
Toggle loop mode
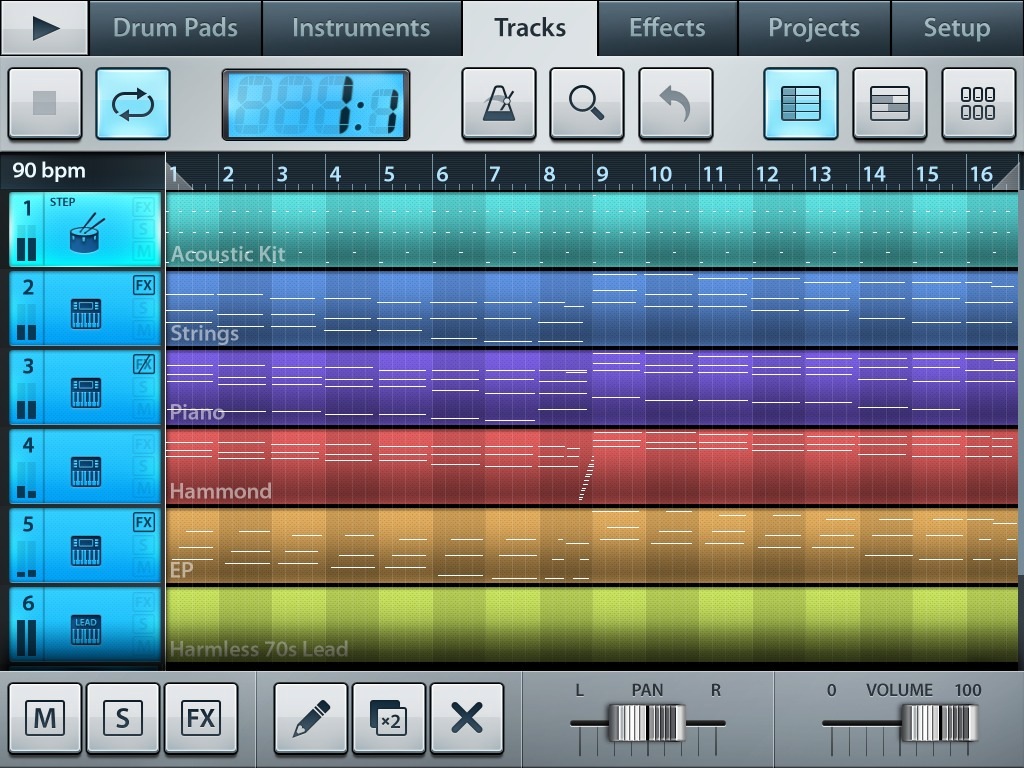[x=133, y=103]
